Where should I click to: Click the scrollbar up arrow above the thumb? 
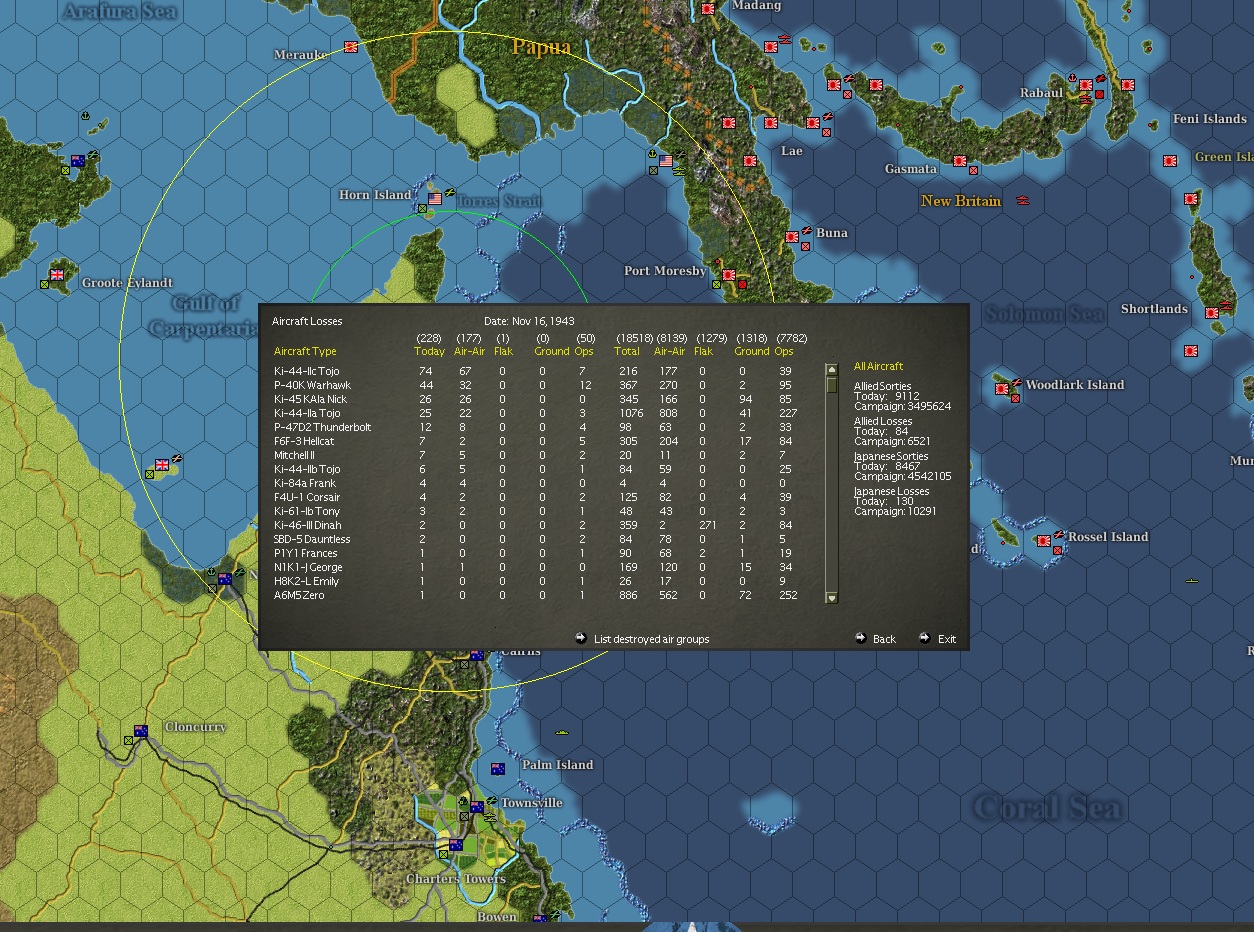tap(831, 369)
